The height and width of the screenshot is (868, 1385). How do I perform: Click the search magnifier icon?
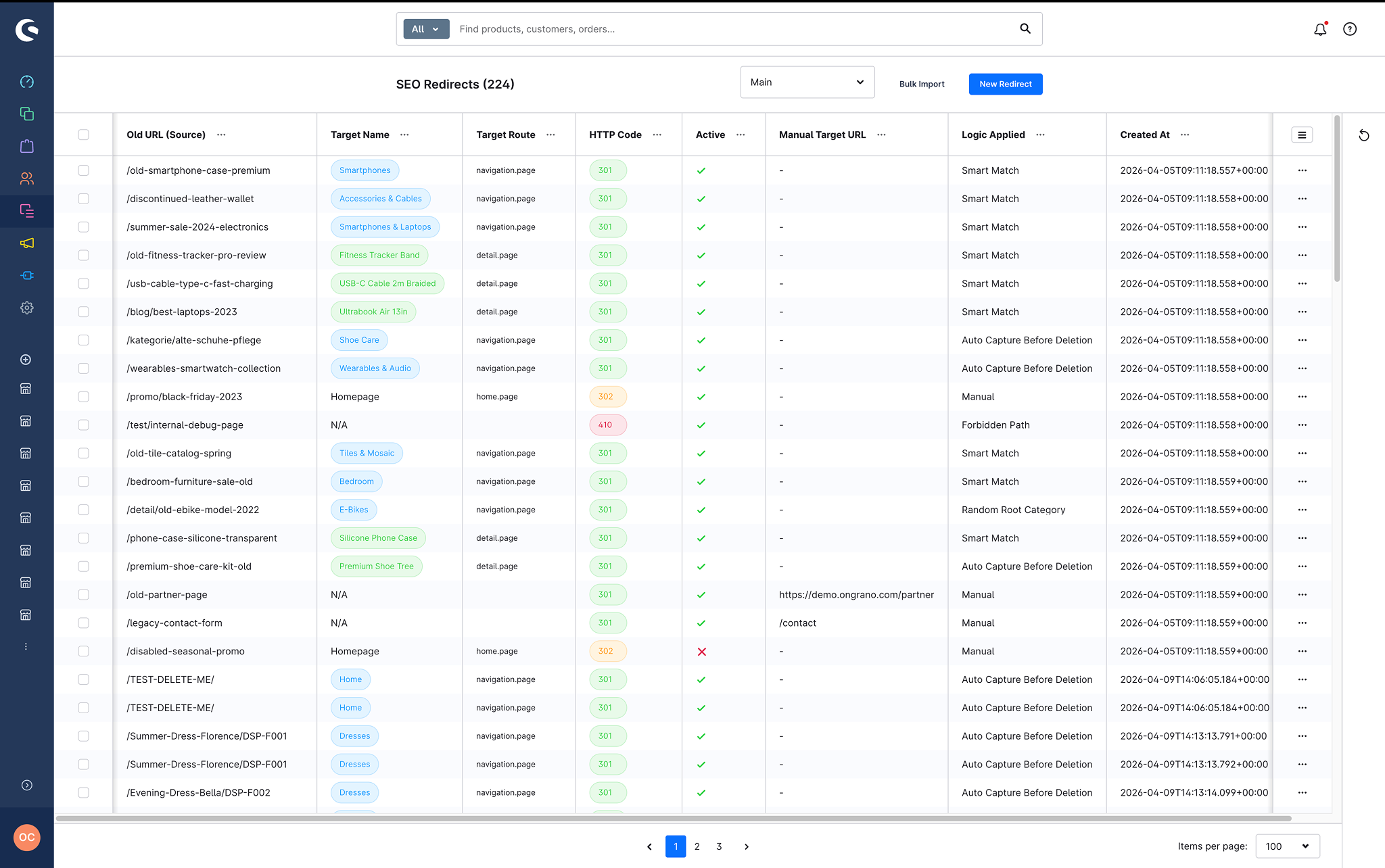point(1025,28)
